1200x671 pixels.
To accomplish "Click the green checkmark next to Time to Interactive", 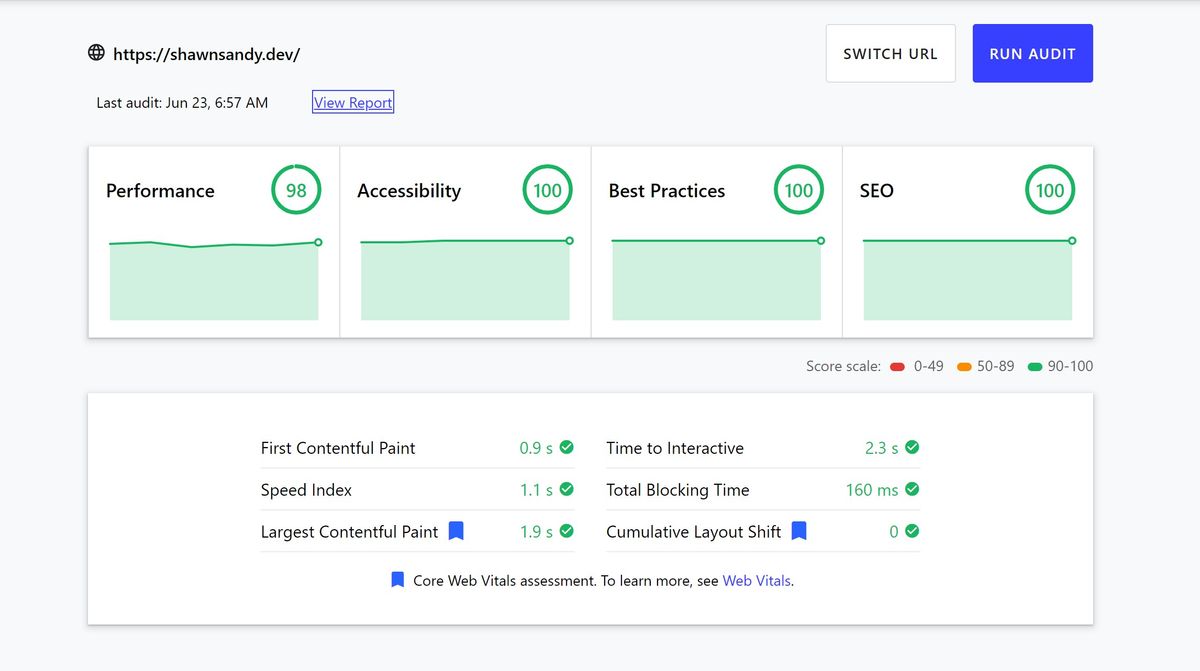I will pos(912,448).
